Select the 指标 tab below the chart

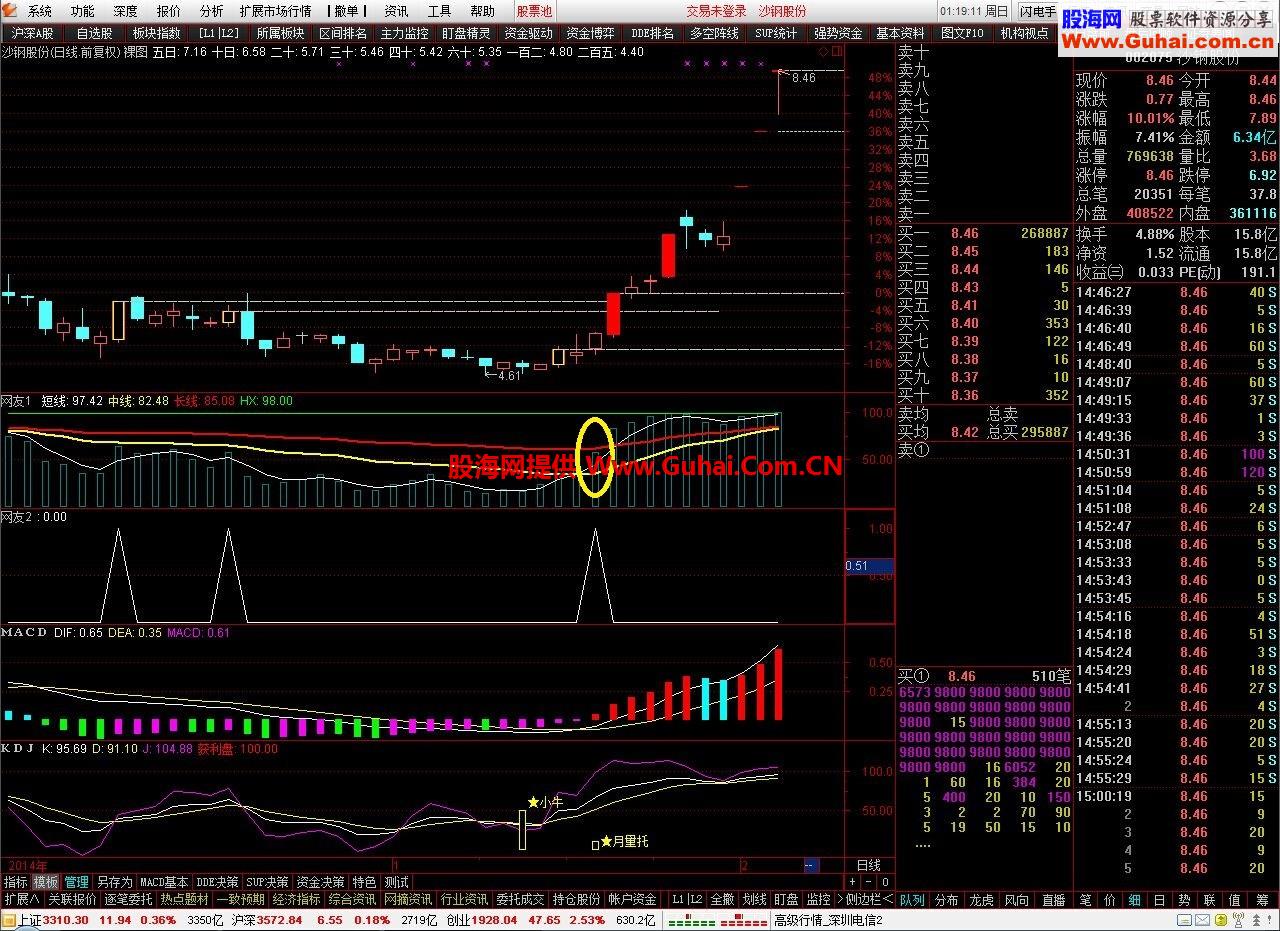[x=16, y=882]
